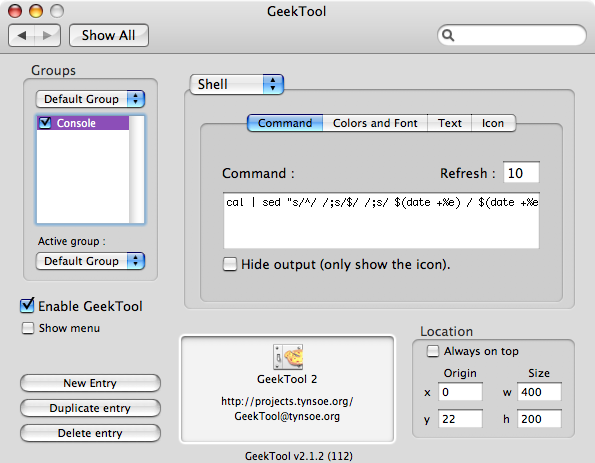Click the GeekTool v2.1.2 (112) version text

click(x=299, y=456)
